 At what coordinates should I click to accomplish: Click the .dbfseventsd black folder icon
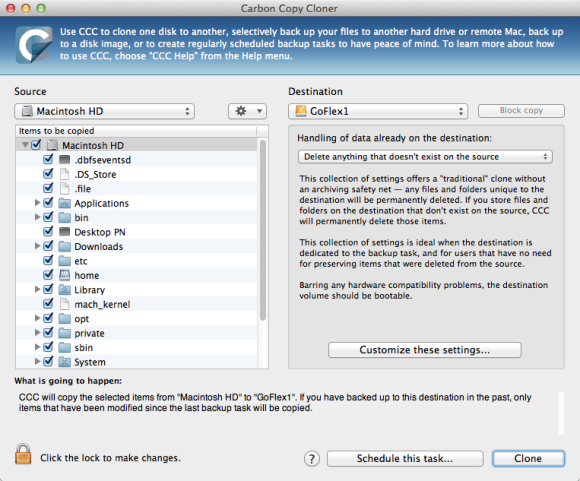64,159
